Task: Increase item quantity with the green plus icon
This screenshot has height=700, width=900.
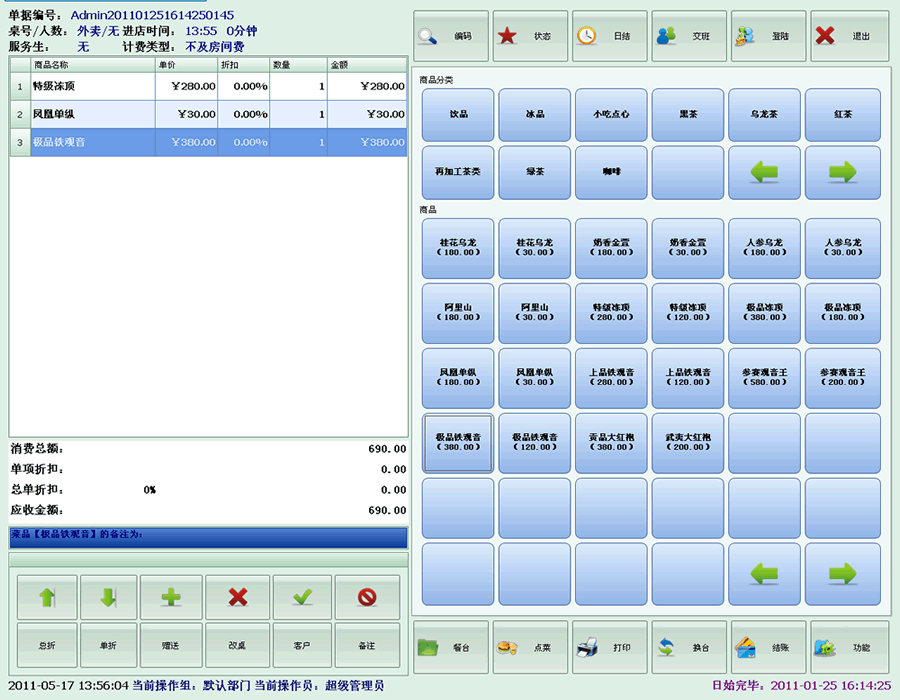Action: [171, 597]
